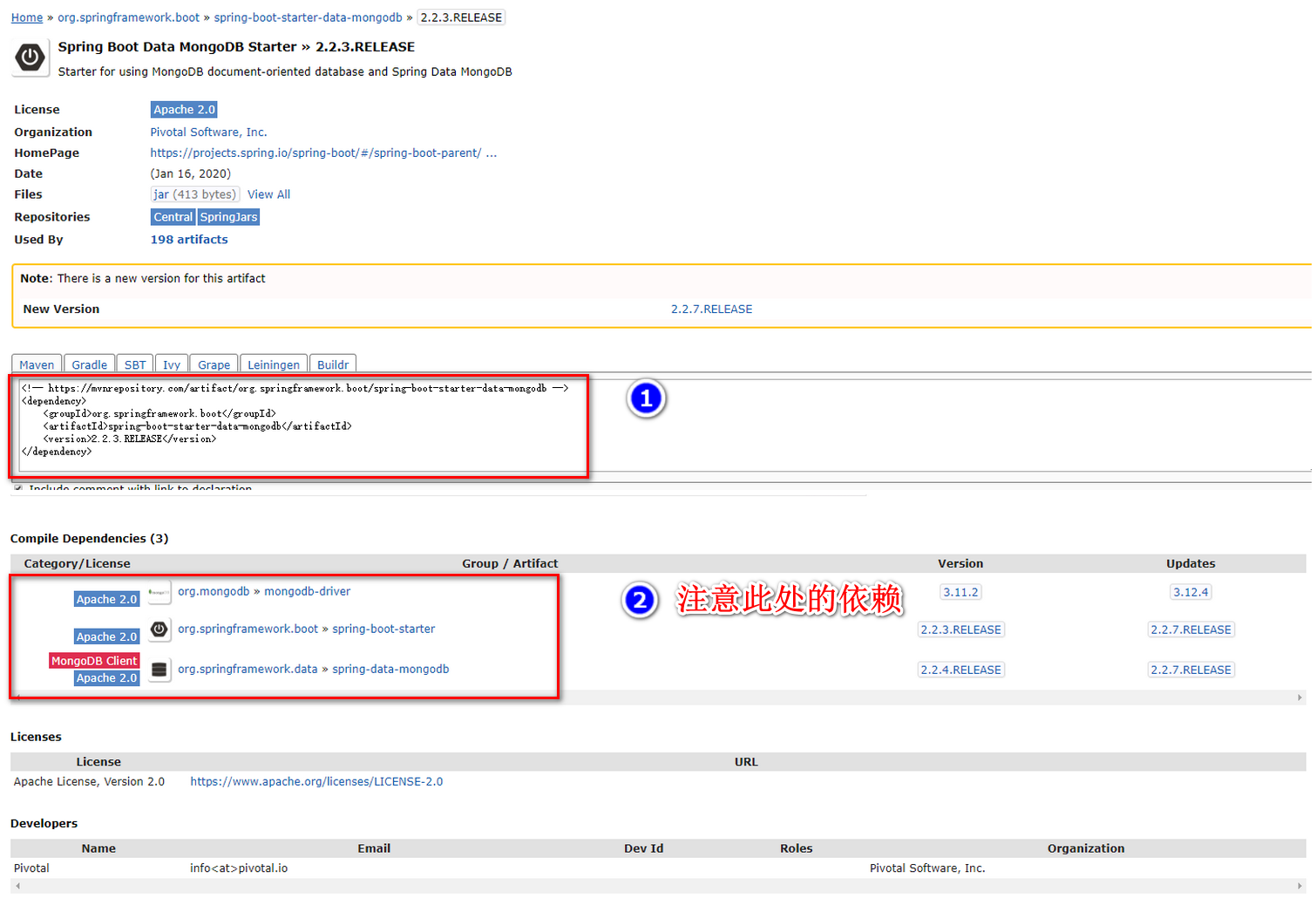The height and width of the screenshot is (905, 1316).
Task: Click the Spring Boot logo icon
Action: point(29,58)
